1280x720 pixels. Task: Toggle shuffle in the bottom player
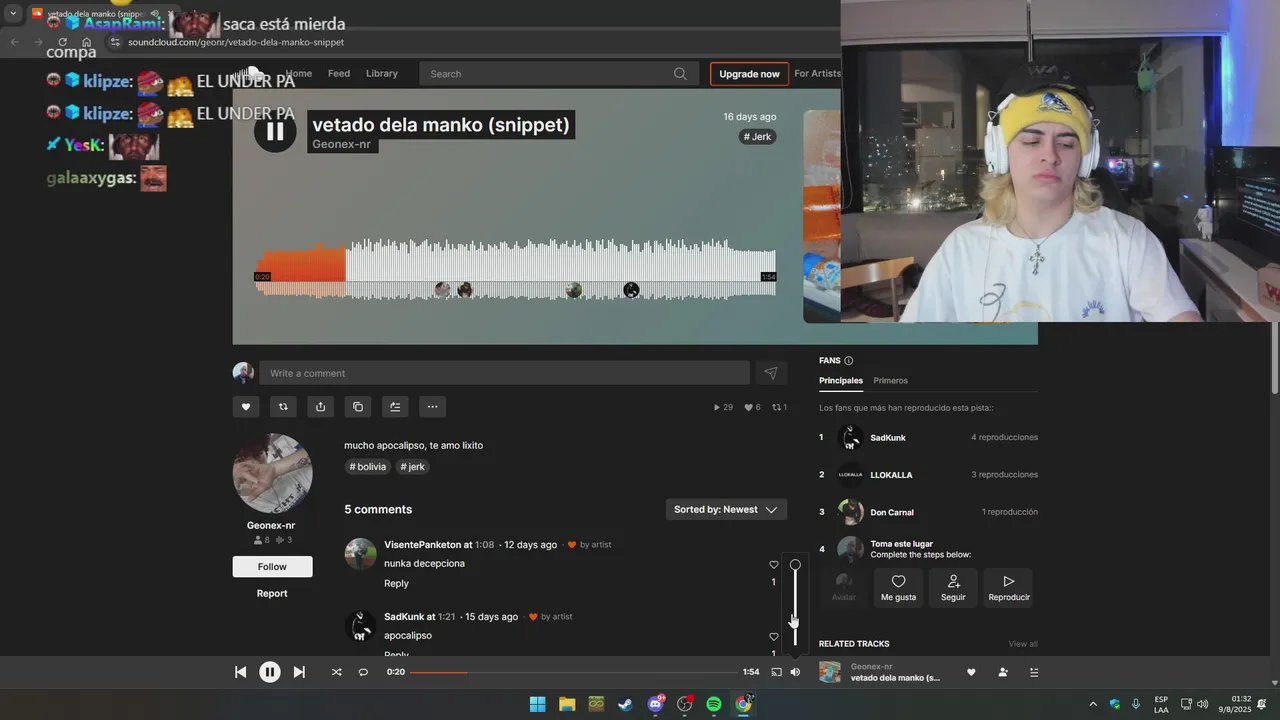click(x=336, y=672)
